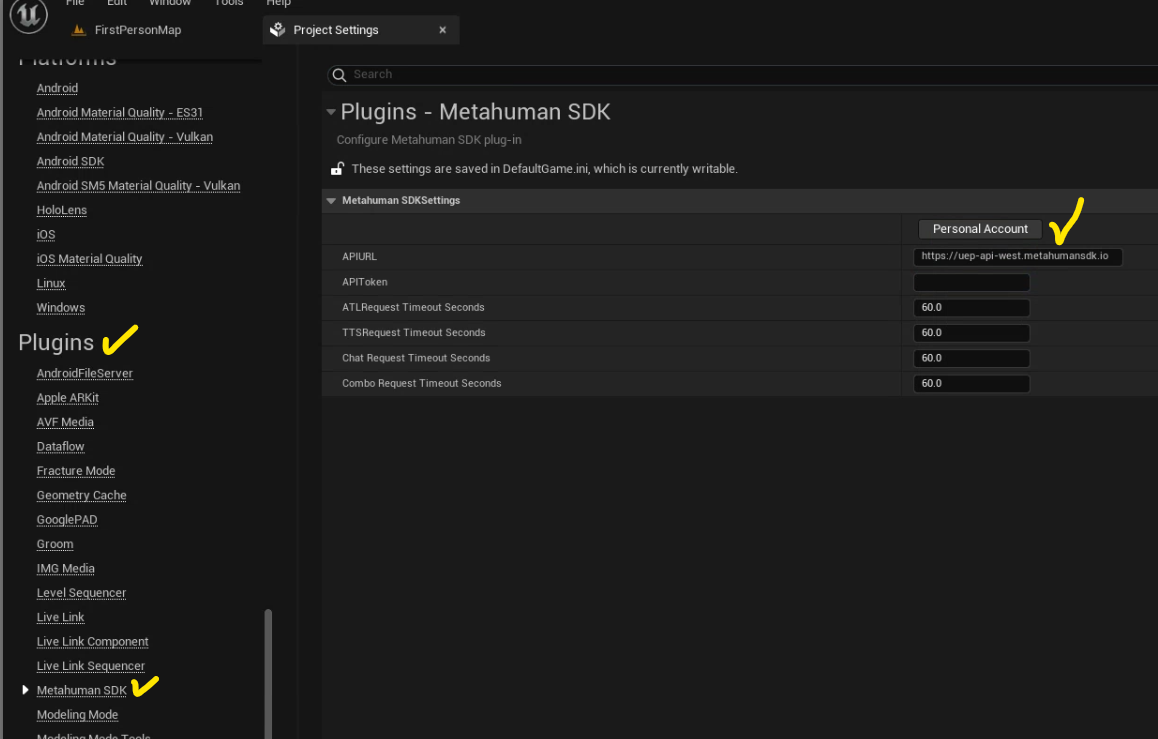Open Android SM5 Material Quality - Vulkan
This screenshot has height=739, width=1158.
[x=138, y=185]
